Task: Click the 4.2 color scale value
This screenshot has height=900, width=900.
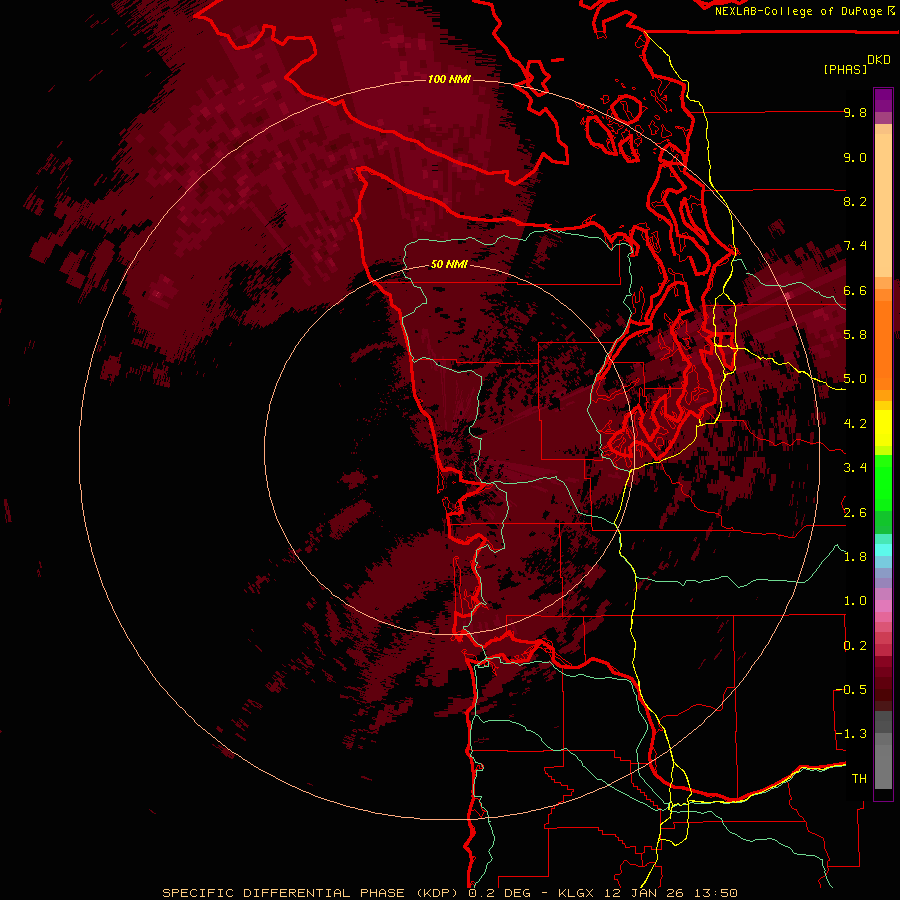Action: [x=855, y=424]
